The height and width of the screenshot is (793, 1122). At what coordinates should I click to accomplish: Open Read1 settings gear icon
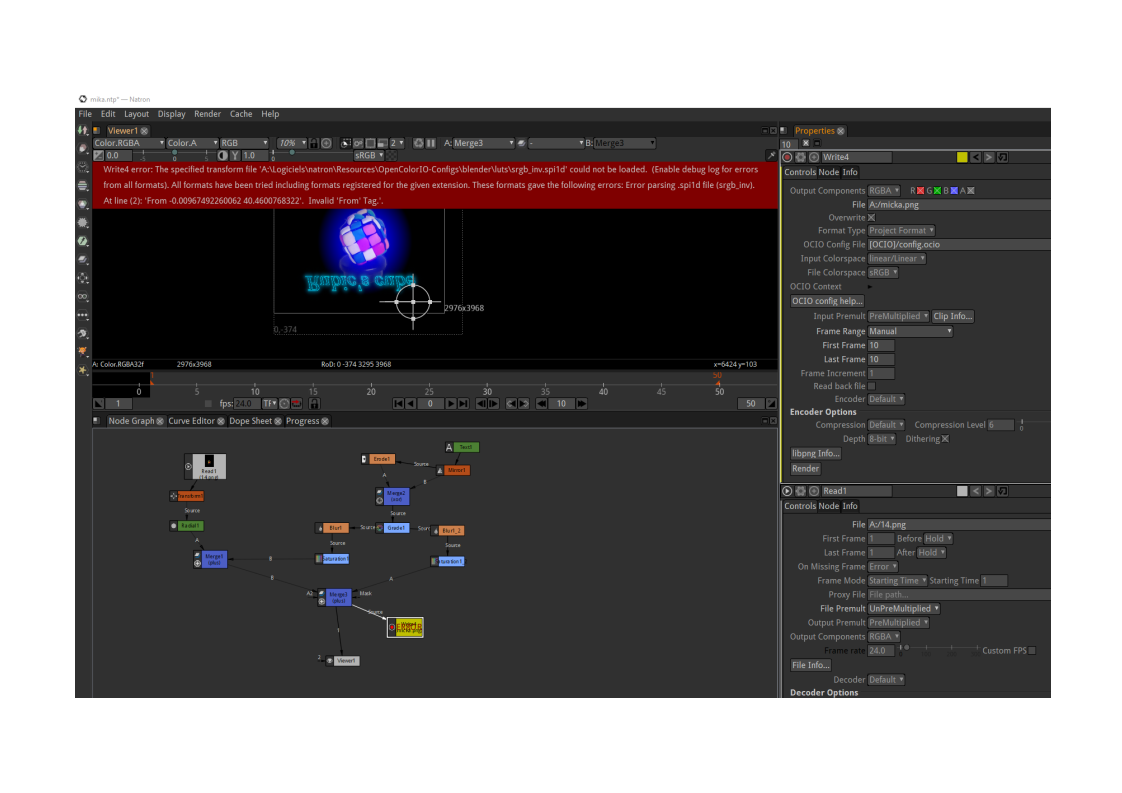(x=801, y=491)
